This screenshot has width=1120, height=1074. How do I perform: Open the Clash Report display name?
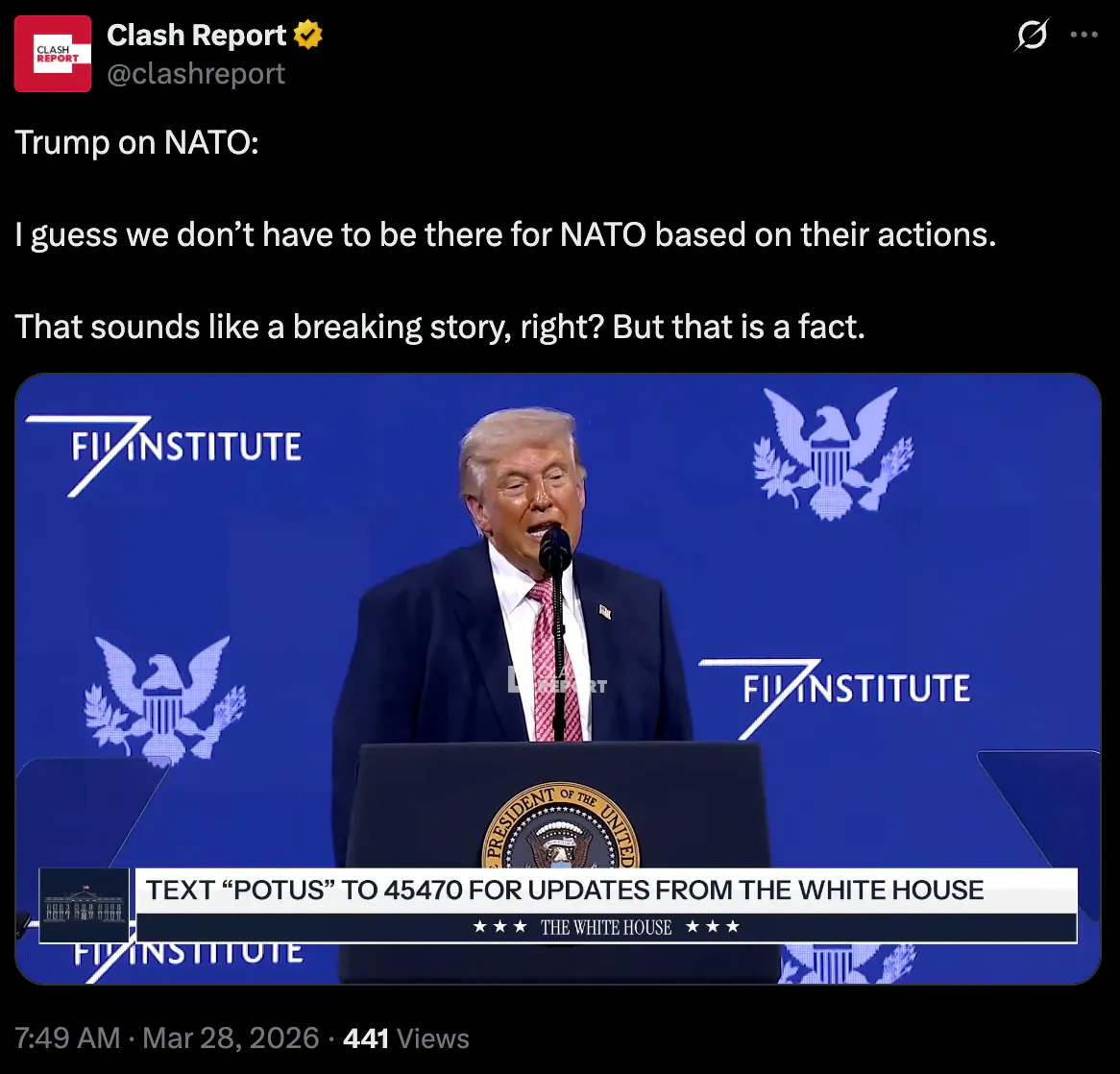pyautogui.click(x=196, y=35)
